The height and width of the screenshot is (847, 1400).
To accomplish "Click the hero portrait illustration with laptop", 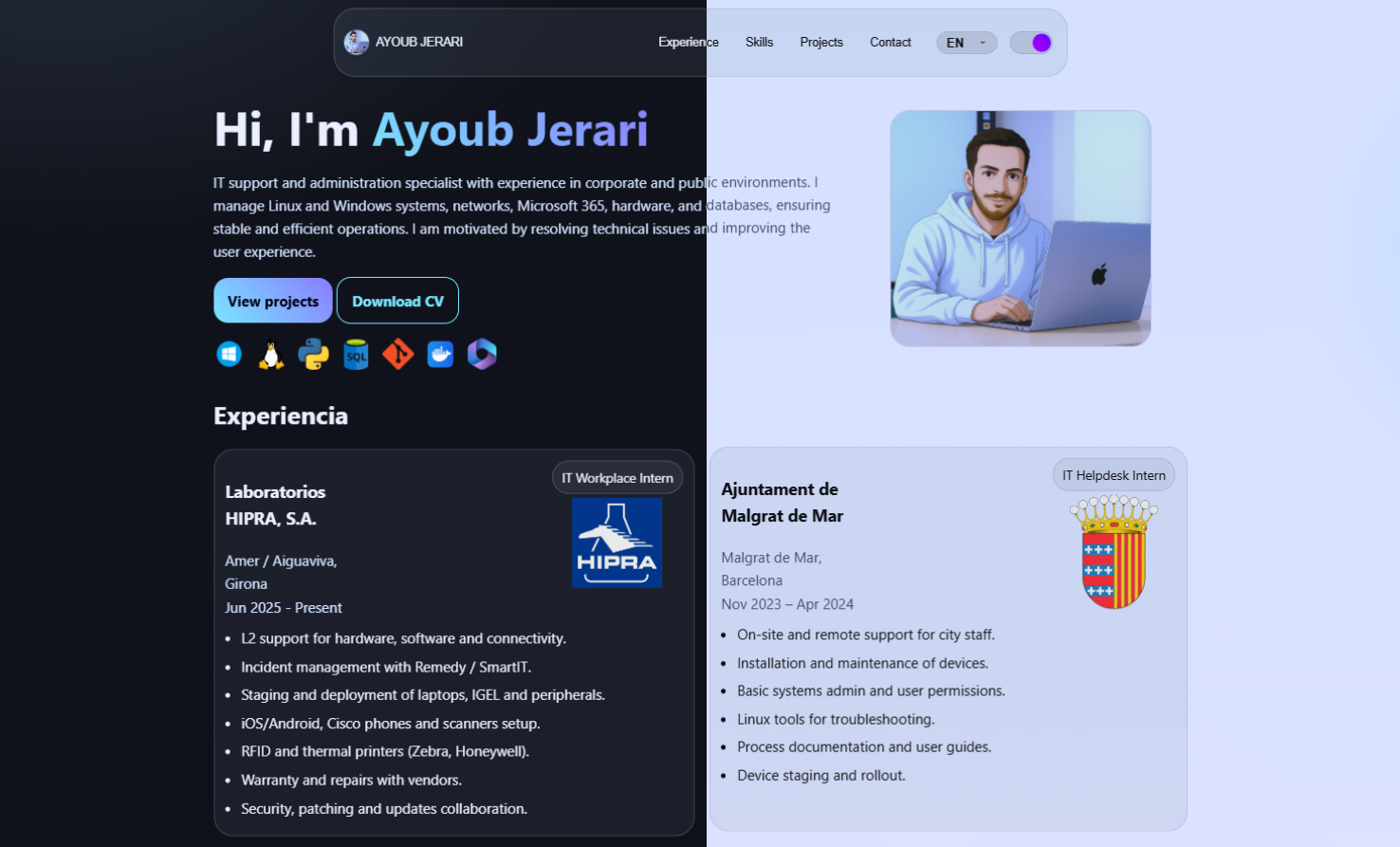I will 1020,229.
